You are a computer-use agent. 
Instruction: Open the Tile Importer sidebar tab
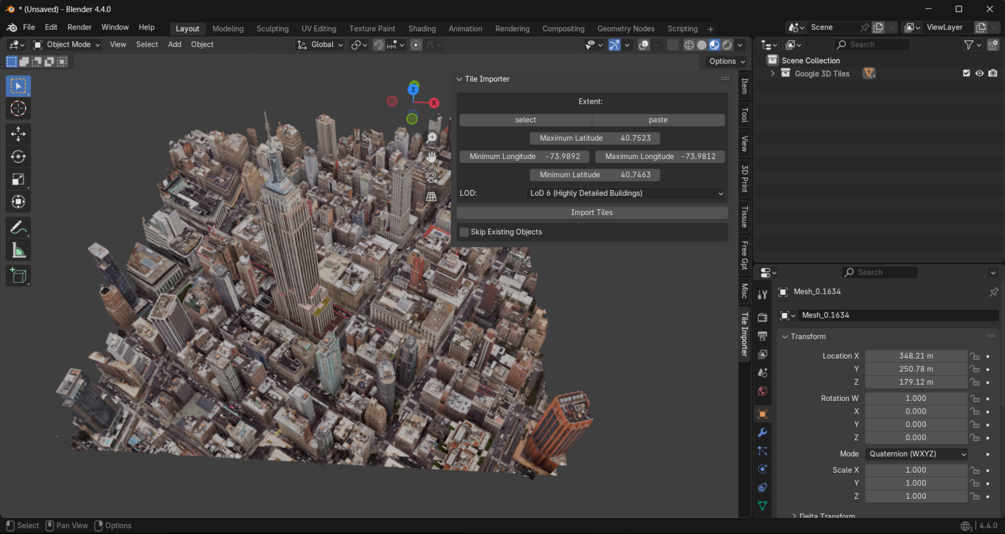[744, 333]
